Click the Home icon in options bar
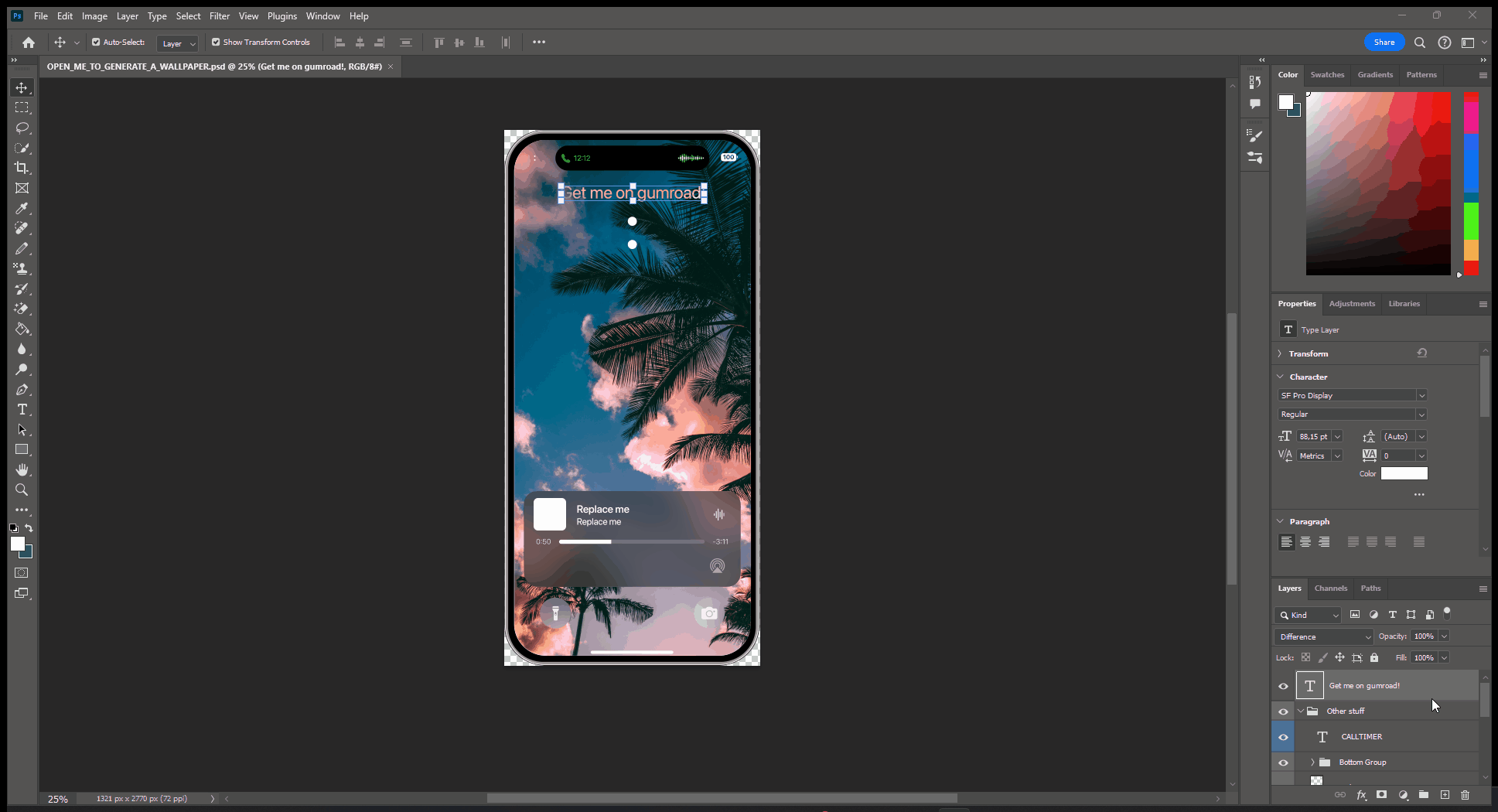Screen dimensions: 1498x812 pyautogui.click(x=29, y=43)
